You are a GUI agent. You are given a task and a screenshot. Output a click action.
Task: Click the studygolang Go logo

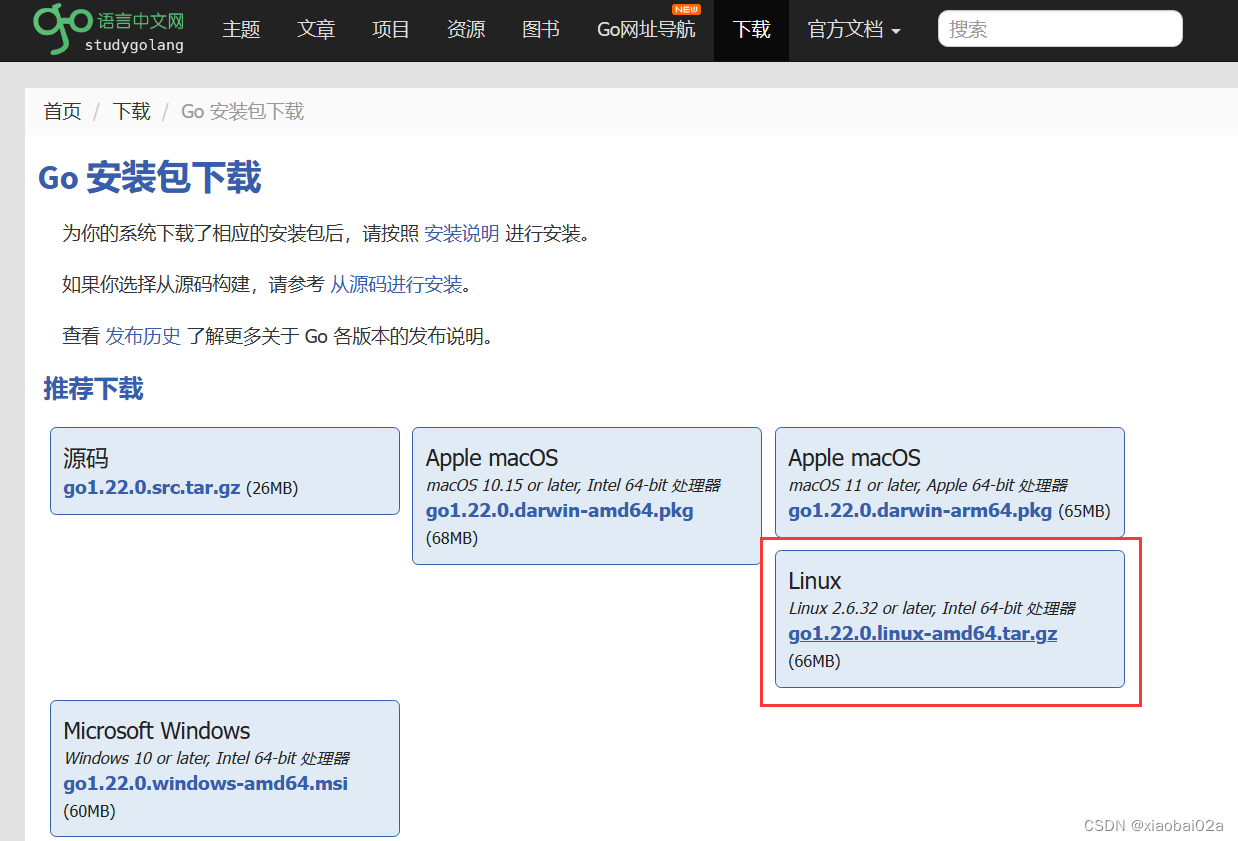[108, 29]
